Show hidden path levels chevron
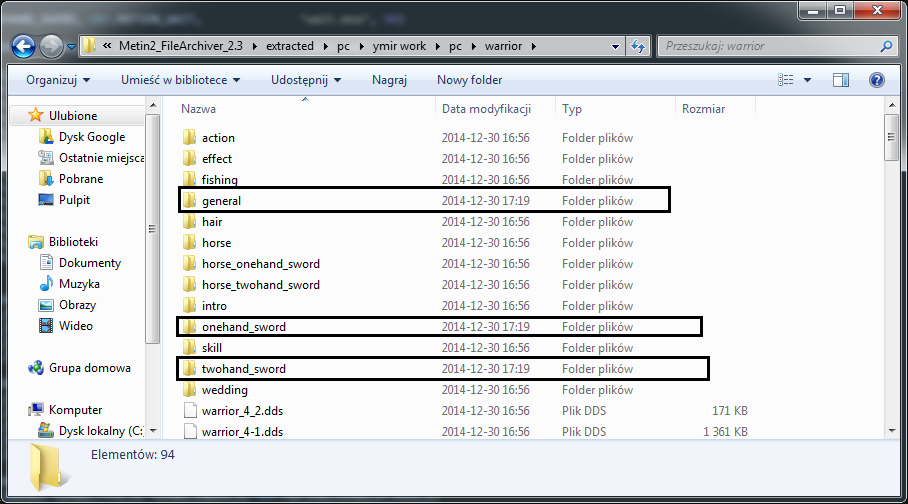This screenshot has width=908, height=504. pos(107,46)
